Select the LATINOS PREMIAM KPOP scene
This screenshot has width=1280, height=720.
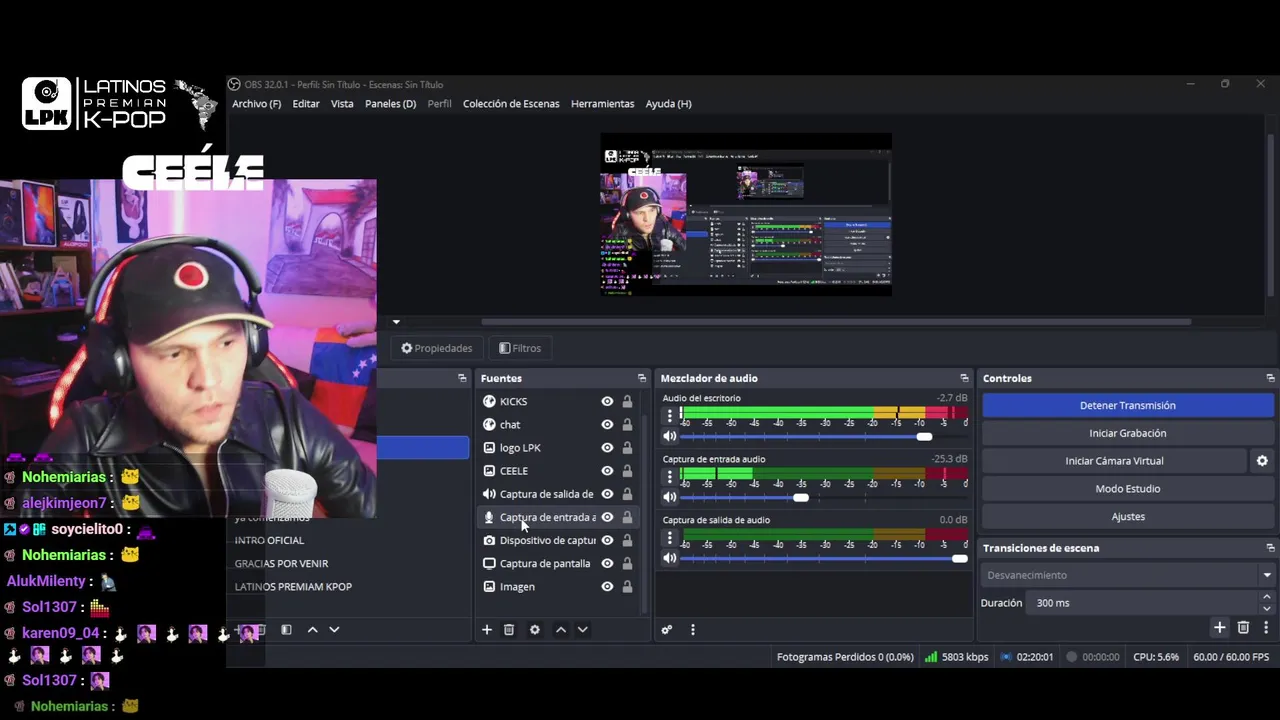pos(293,587)
